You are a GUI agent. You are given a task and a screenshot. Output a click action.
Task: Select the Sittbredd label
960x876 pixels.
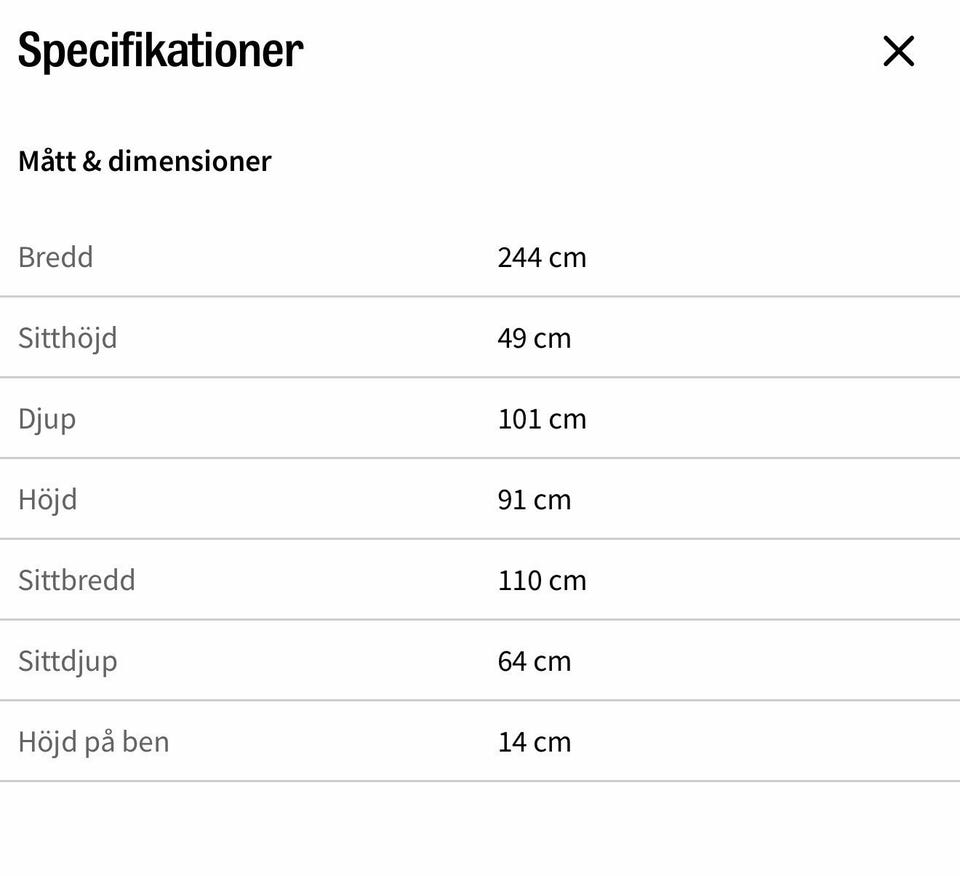click(x=76, y=580)
